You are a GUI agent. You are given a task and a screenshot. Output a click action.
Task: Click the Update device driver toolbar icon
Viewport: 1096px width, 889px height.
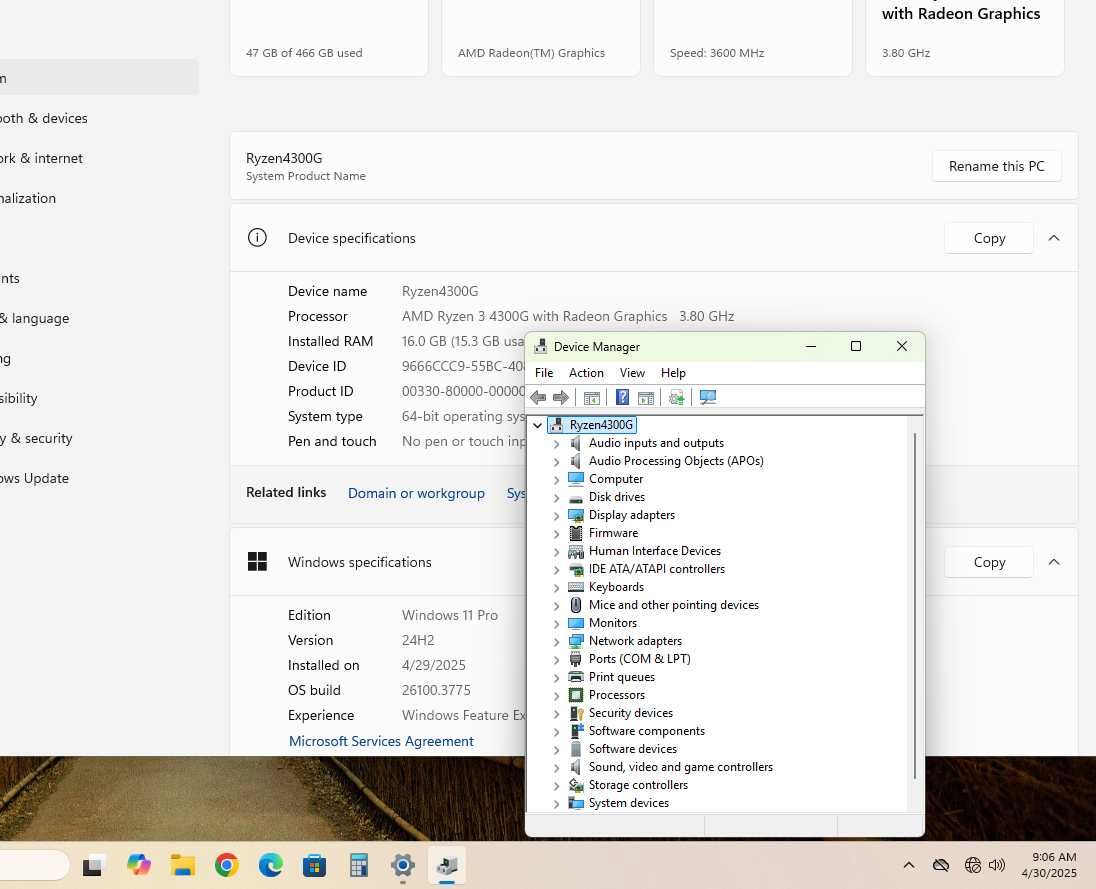(676, 398)
